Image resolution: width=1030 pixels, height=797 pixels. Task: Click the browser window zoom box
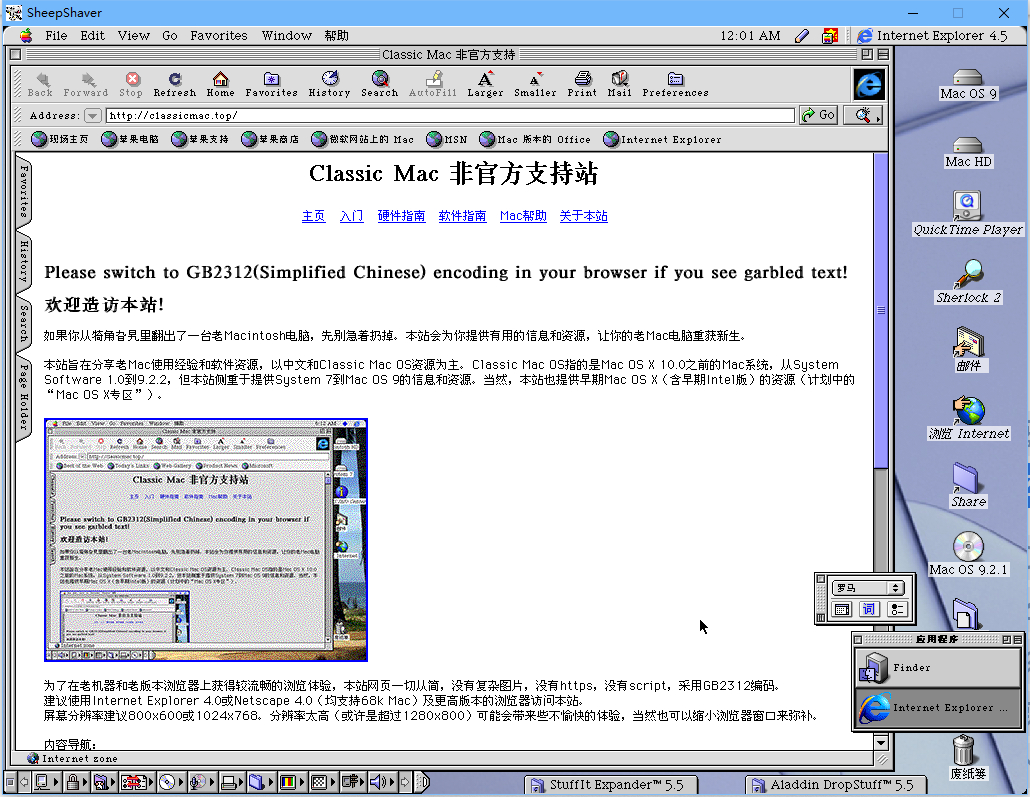click(x=867, y=55)
